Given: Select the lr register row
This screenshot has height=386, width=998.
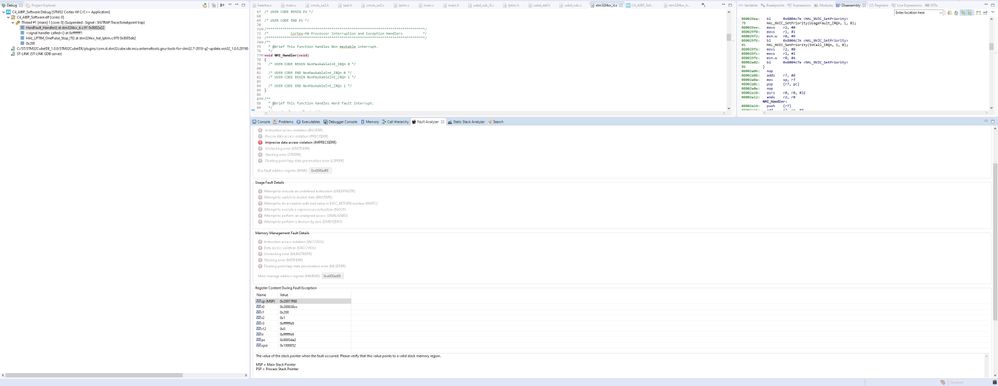Looking at the screenshot, I should pos(303,334).
